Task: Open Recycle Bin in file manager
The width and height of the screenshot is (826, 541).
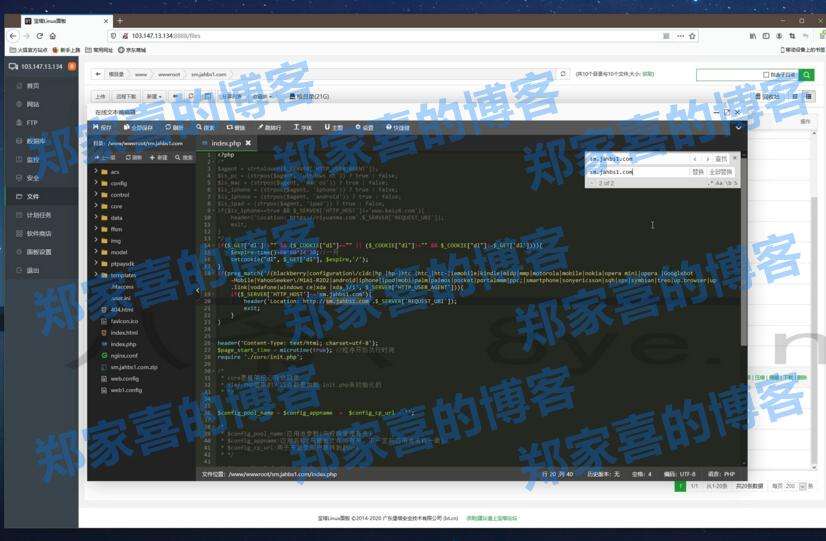Action: coord(767,96)
